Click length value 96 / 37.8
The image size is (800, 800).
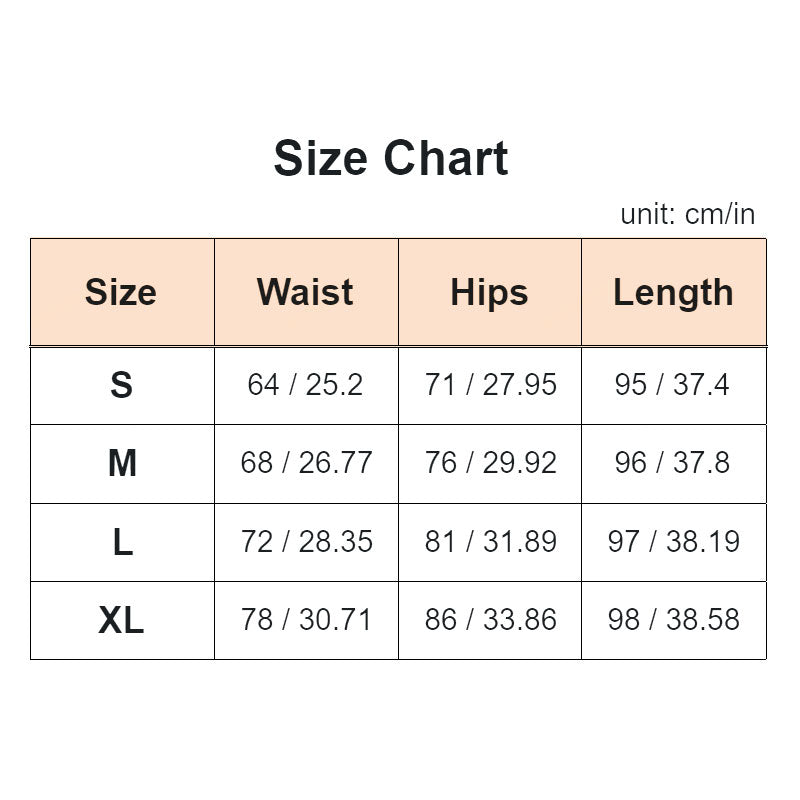tap(673, 463)
